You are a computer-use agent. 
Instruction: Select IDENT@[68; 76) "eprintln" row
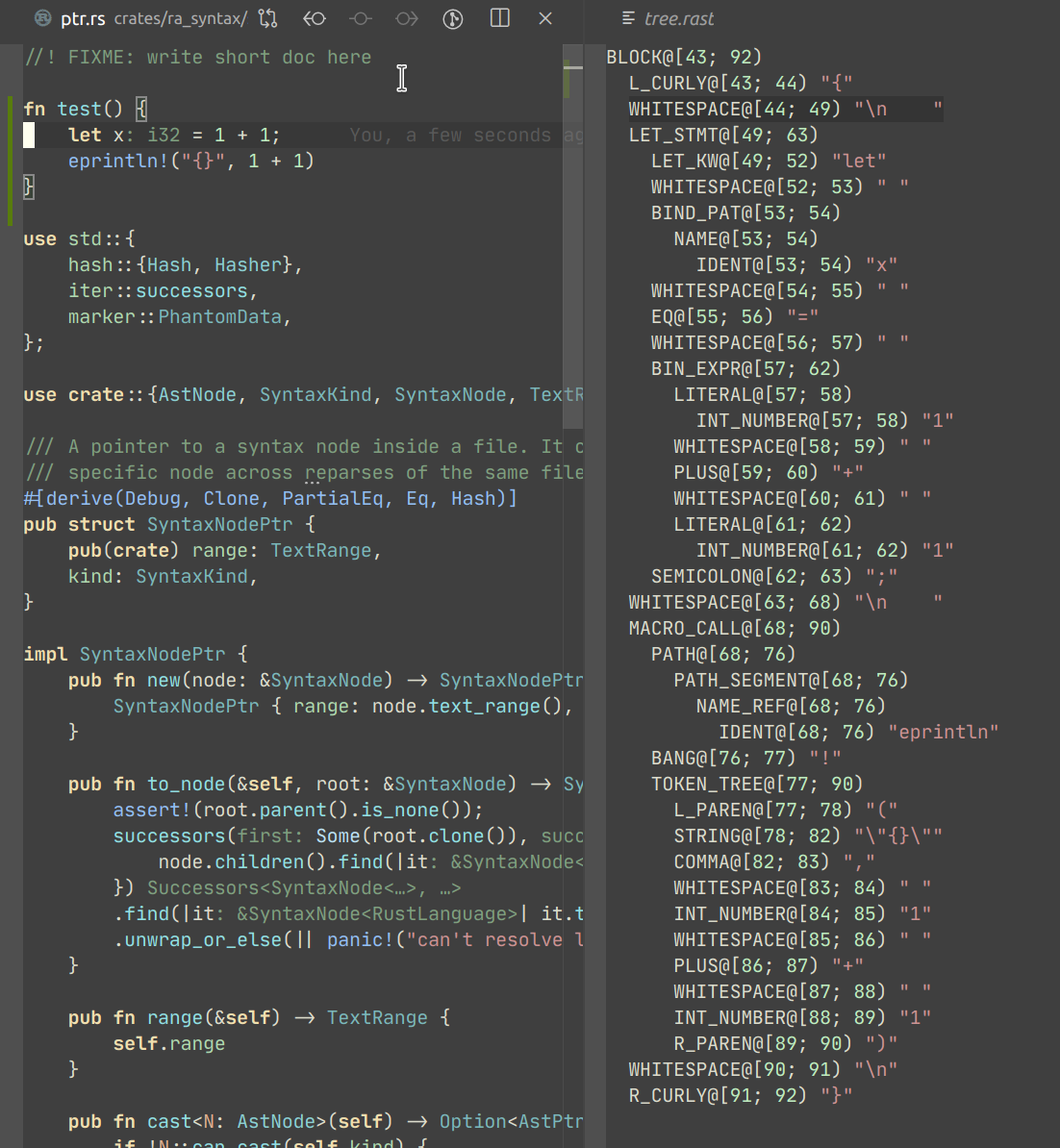859,732
